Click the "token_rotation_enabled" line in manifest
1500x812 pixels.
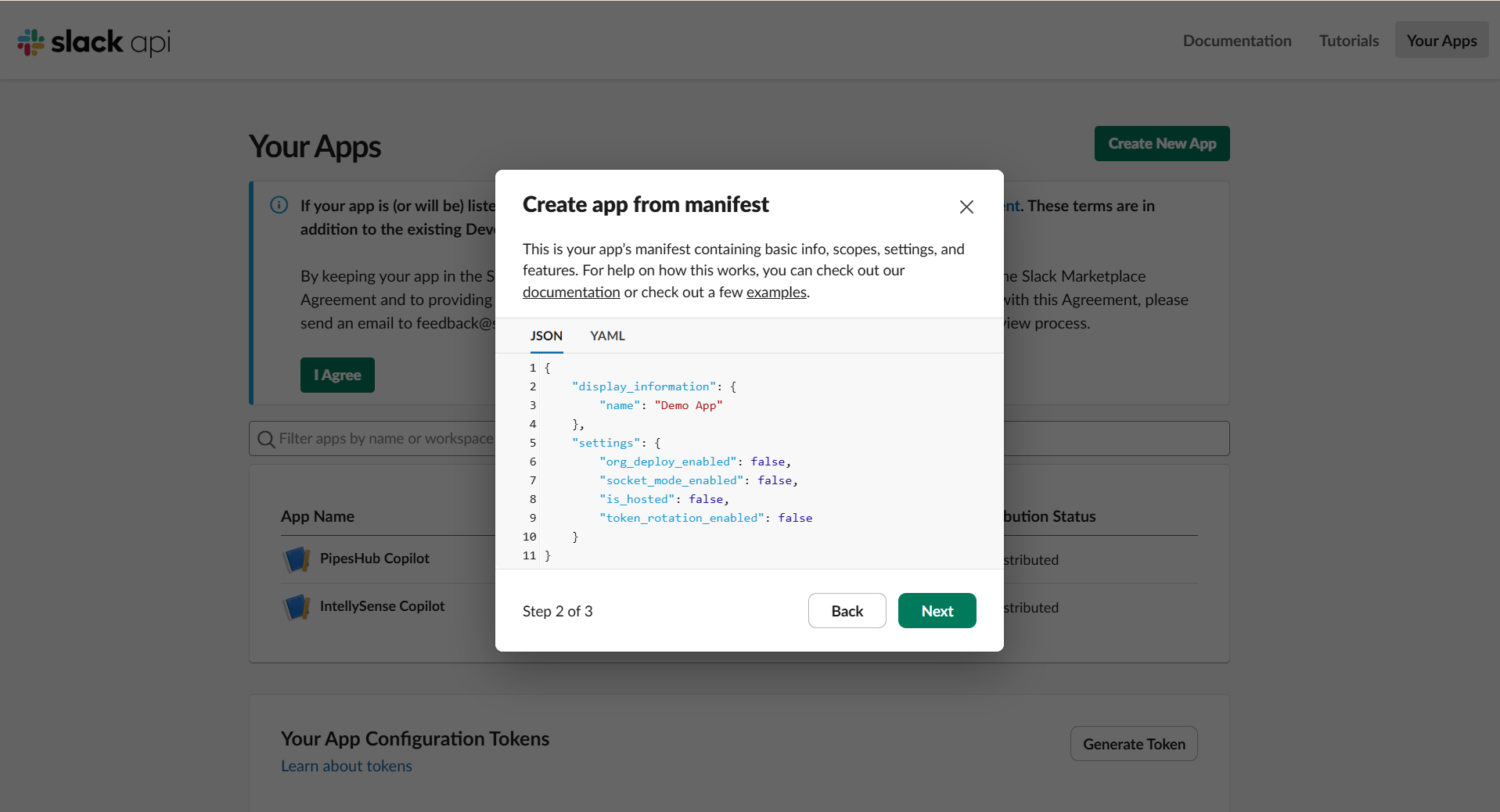click(x=706, y=518)
